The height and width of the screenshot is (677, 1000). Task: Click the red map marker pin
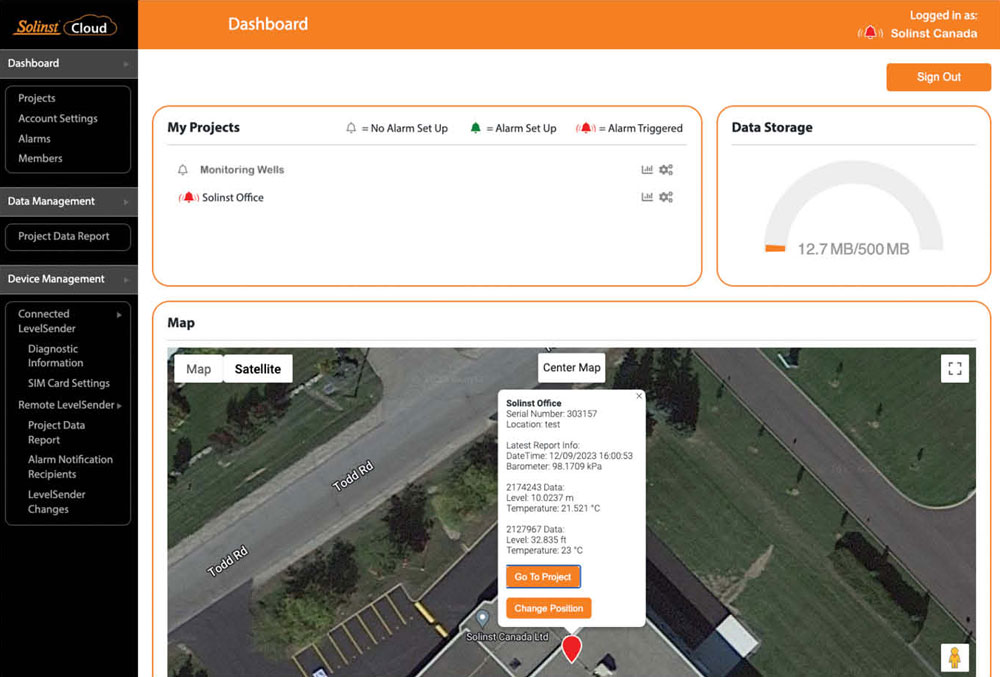pyautogui.click(x=571, y=647)
